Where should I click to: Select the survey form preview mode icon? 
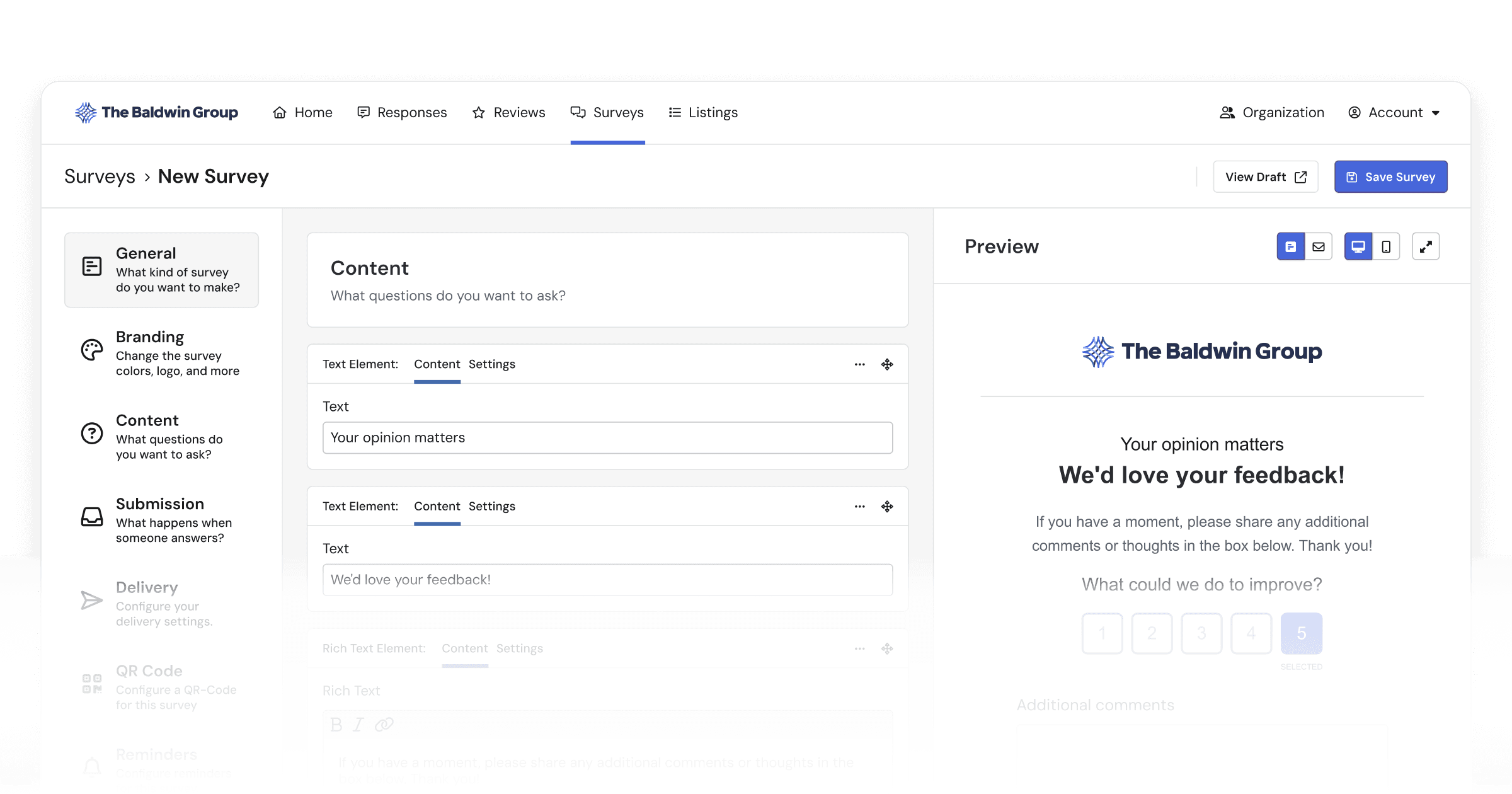[1291, 246]
